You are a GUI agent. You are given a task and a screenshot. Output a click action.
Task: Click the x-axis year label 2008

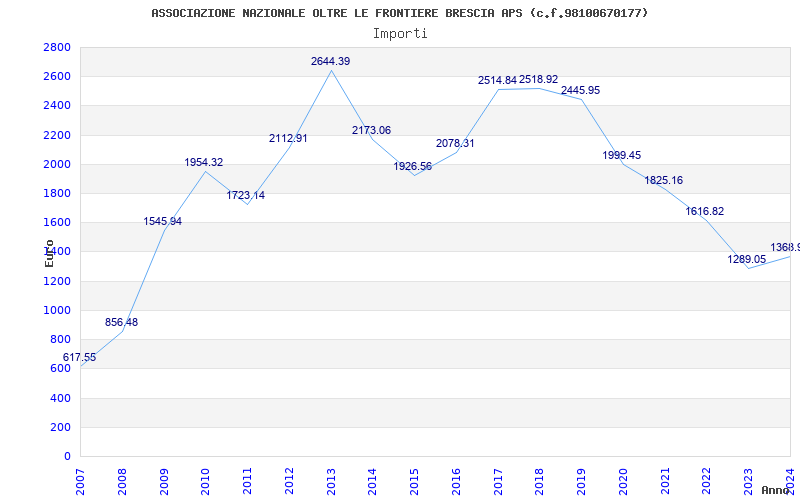[122, 482]
